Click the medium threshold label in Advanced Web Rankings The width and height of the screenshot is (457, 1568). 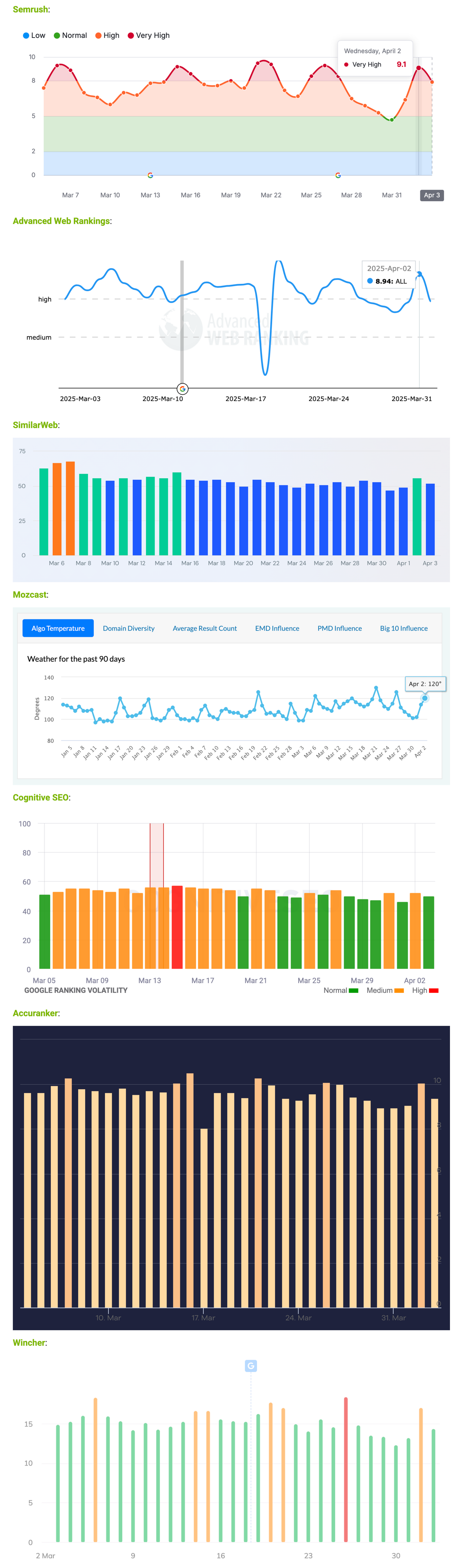(x=39, y=337)
